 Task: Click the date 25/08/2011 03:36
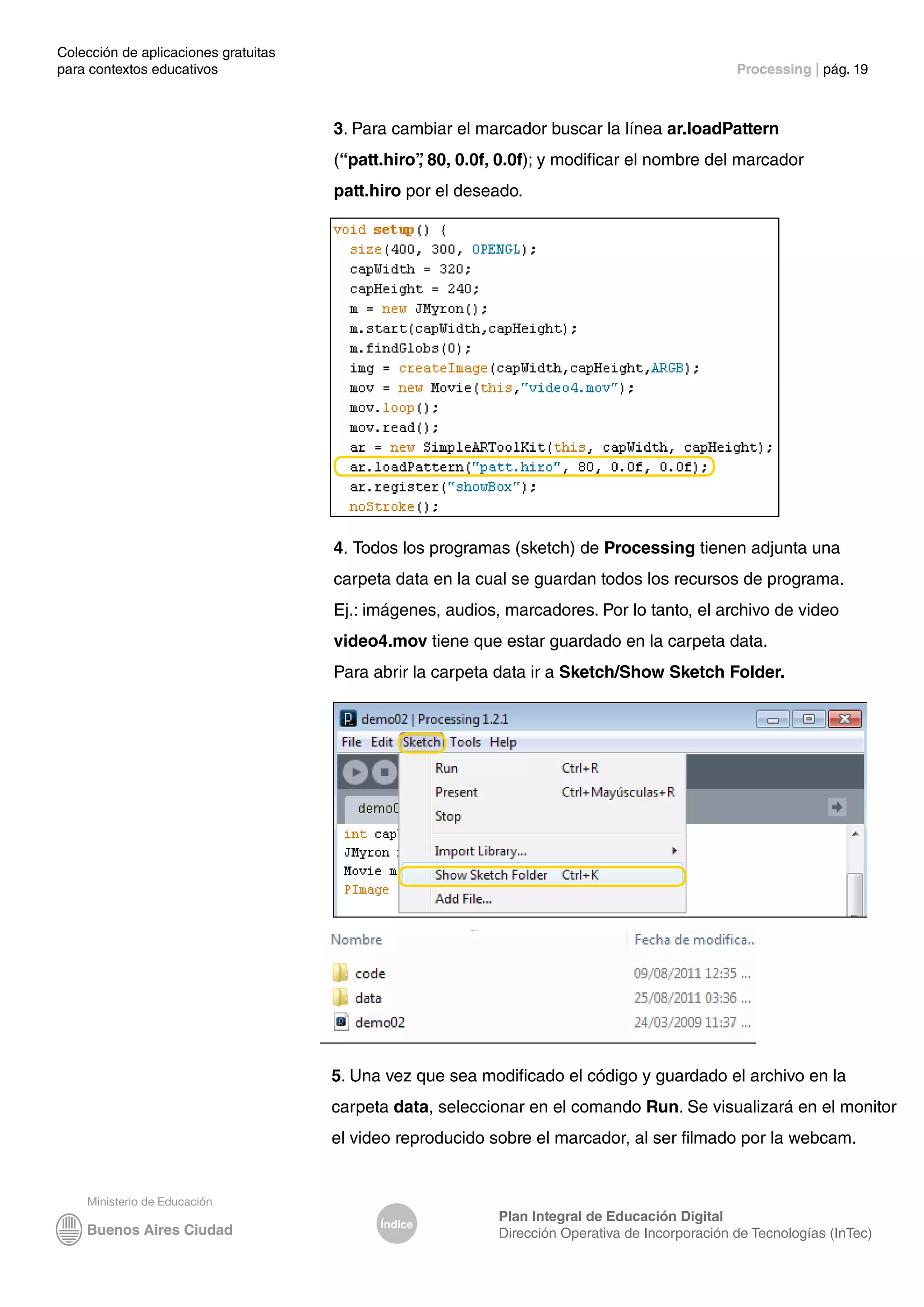693,998
